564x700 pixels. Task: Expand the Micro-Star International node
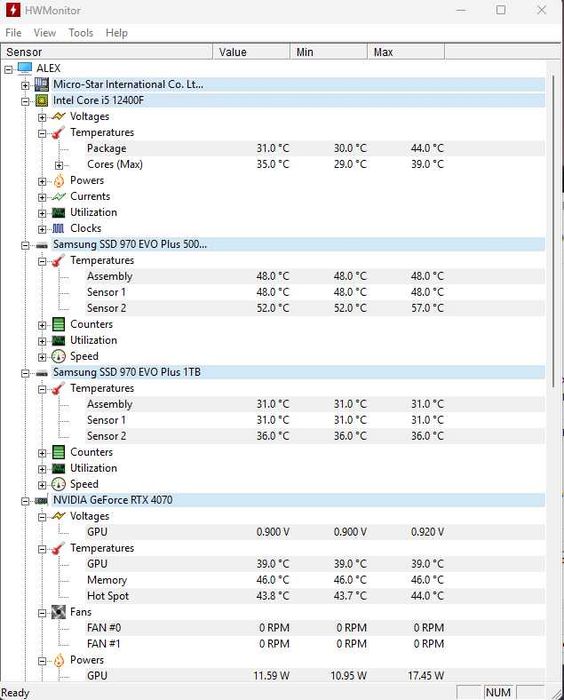25,85
